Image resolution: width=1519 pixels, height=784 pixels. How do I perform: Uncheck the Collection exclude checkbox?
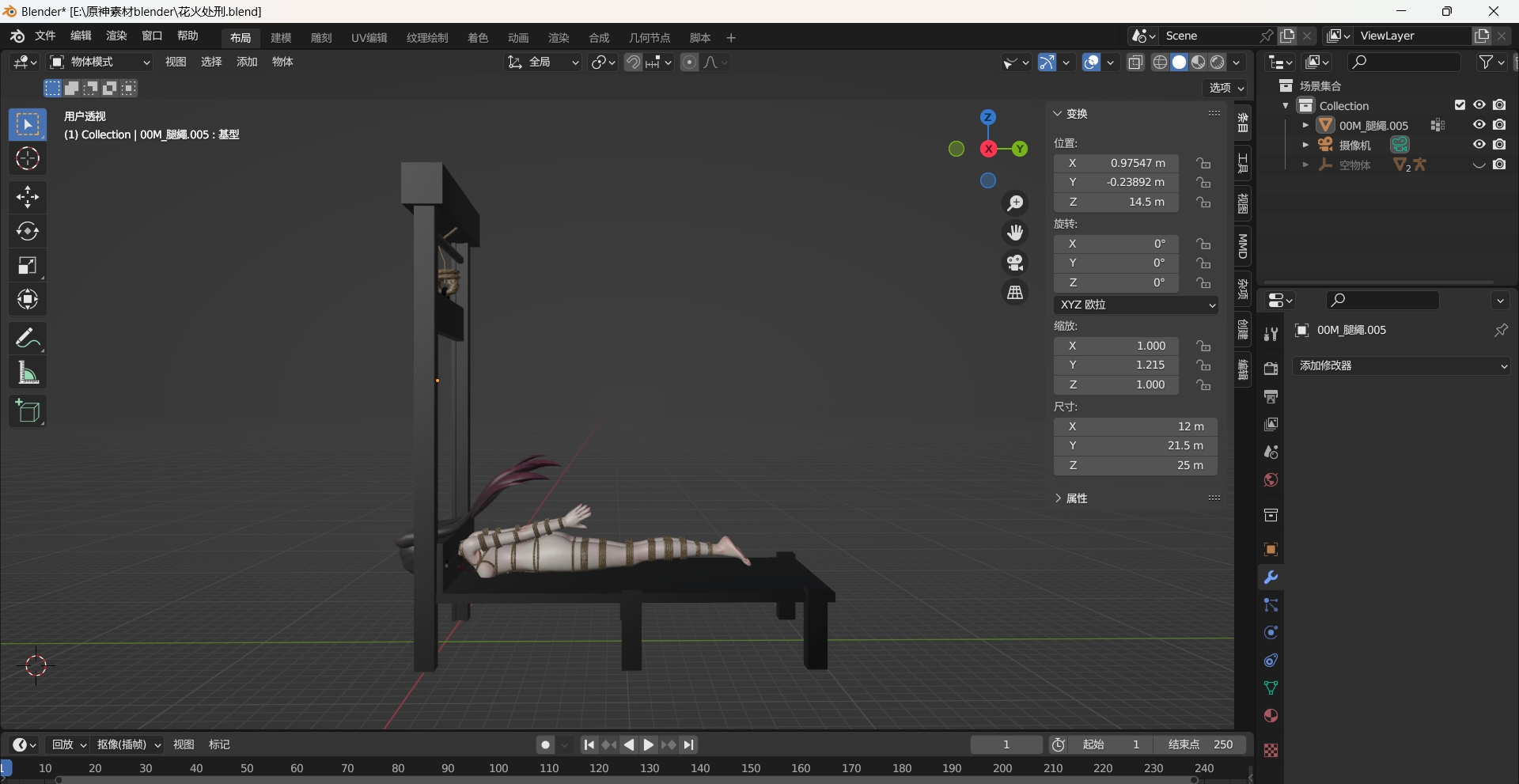point(1460,105)
